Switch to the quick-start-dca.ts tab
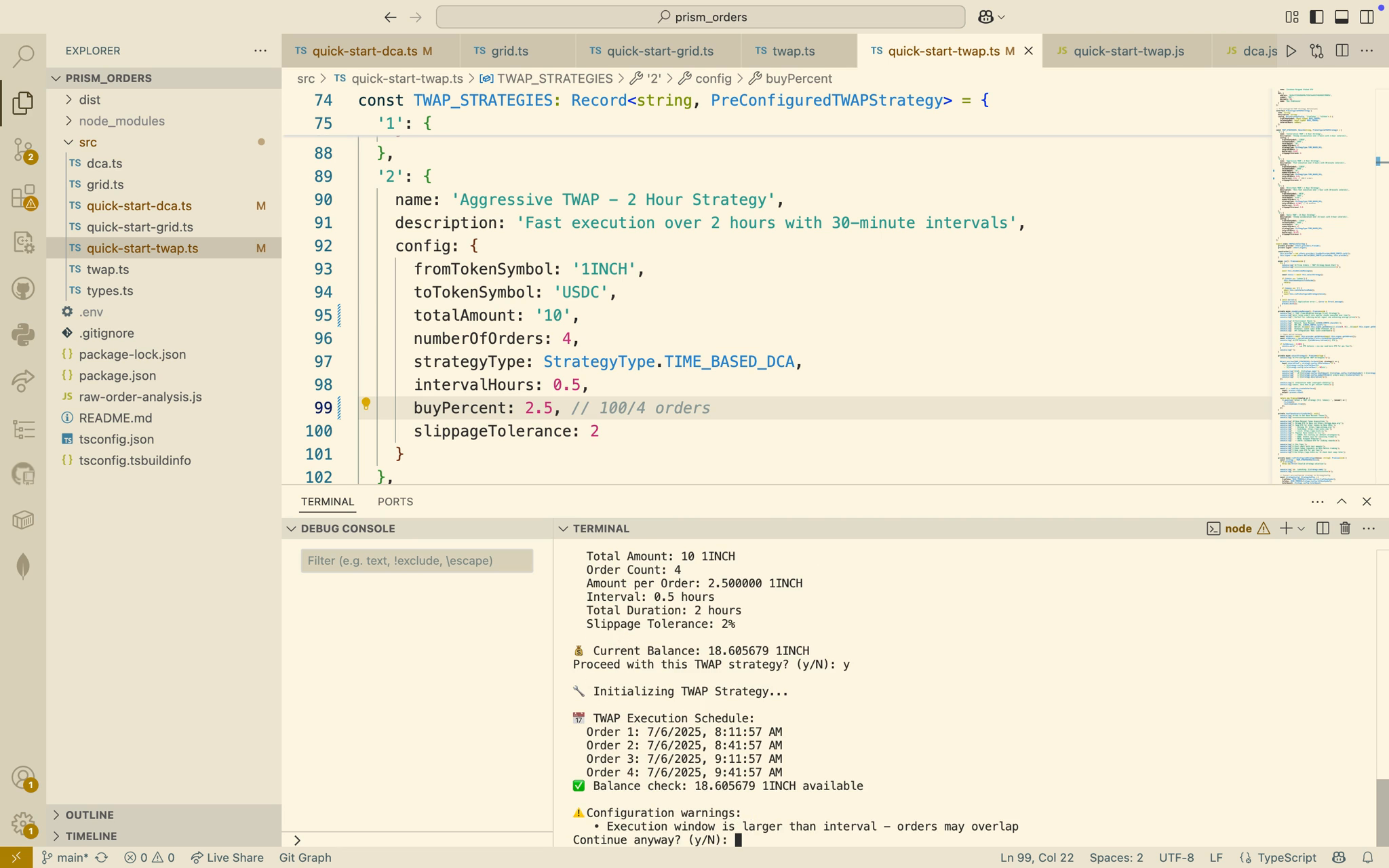This screenshot has width=1389, height=868. click(x=370, y=51)
